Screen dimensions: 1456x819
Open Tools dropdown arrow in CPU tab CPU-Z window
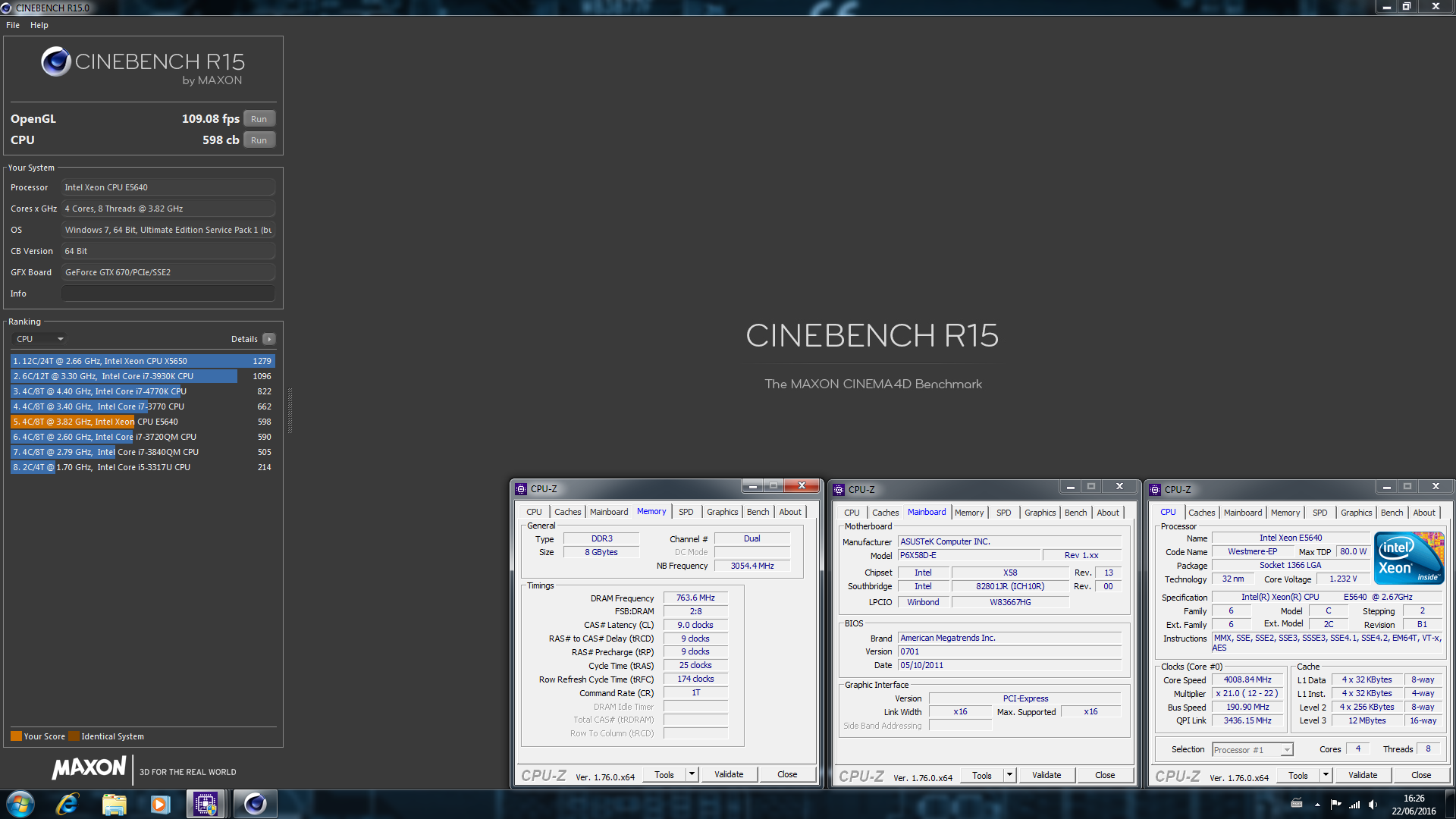pyautogui.click(x=1326, y=775)
